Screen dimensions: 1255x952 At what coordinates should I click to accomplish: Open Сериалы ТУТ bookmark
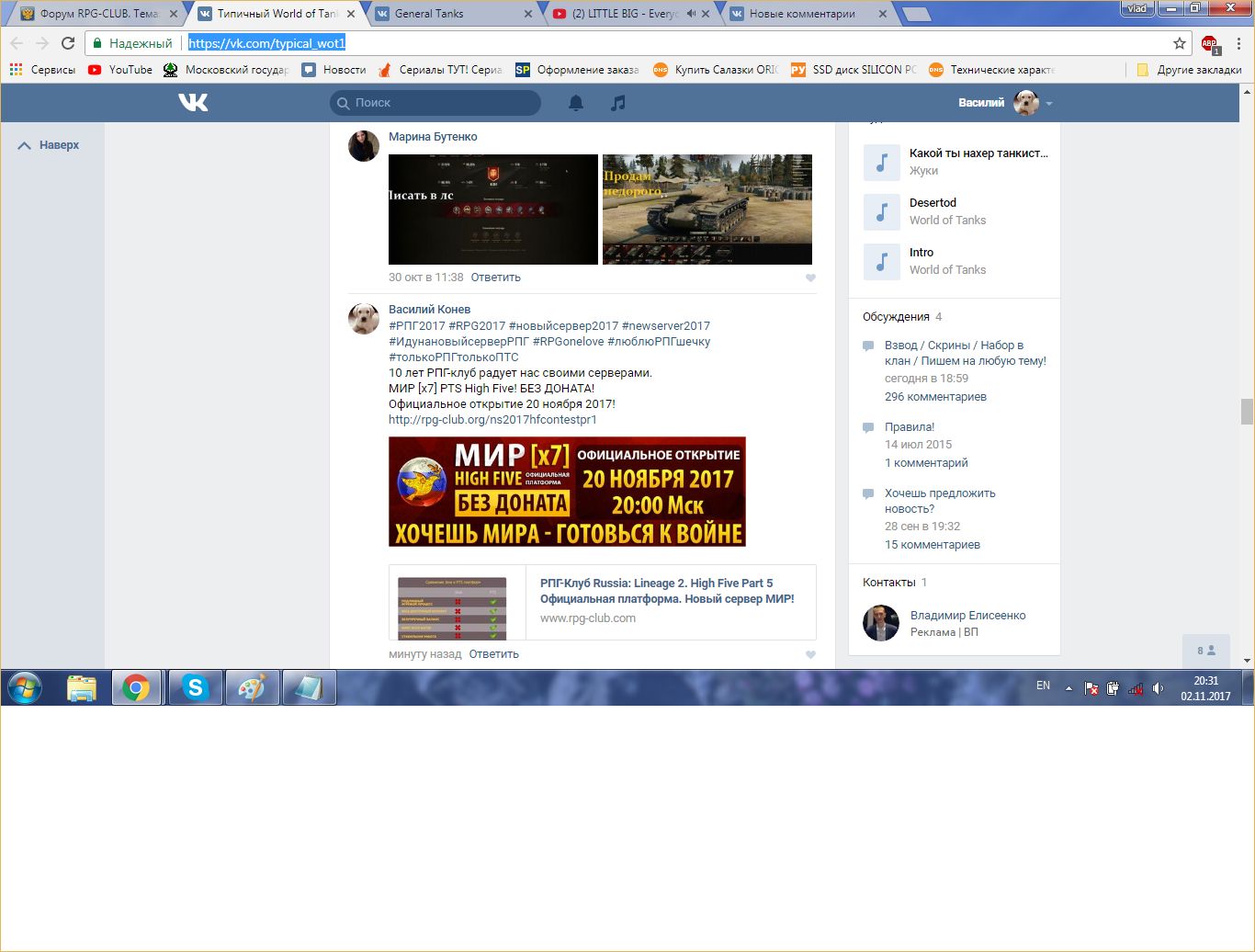[x=440, y=70]
